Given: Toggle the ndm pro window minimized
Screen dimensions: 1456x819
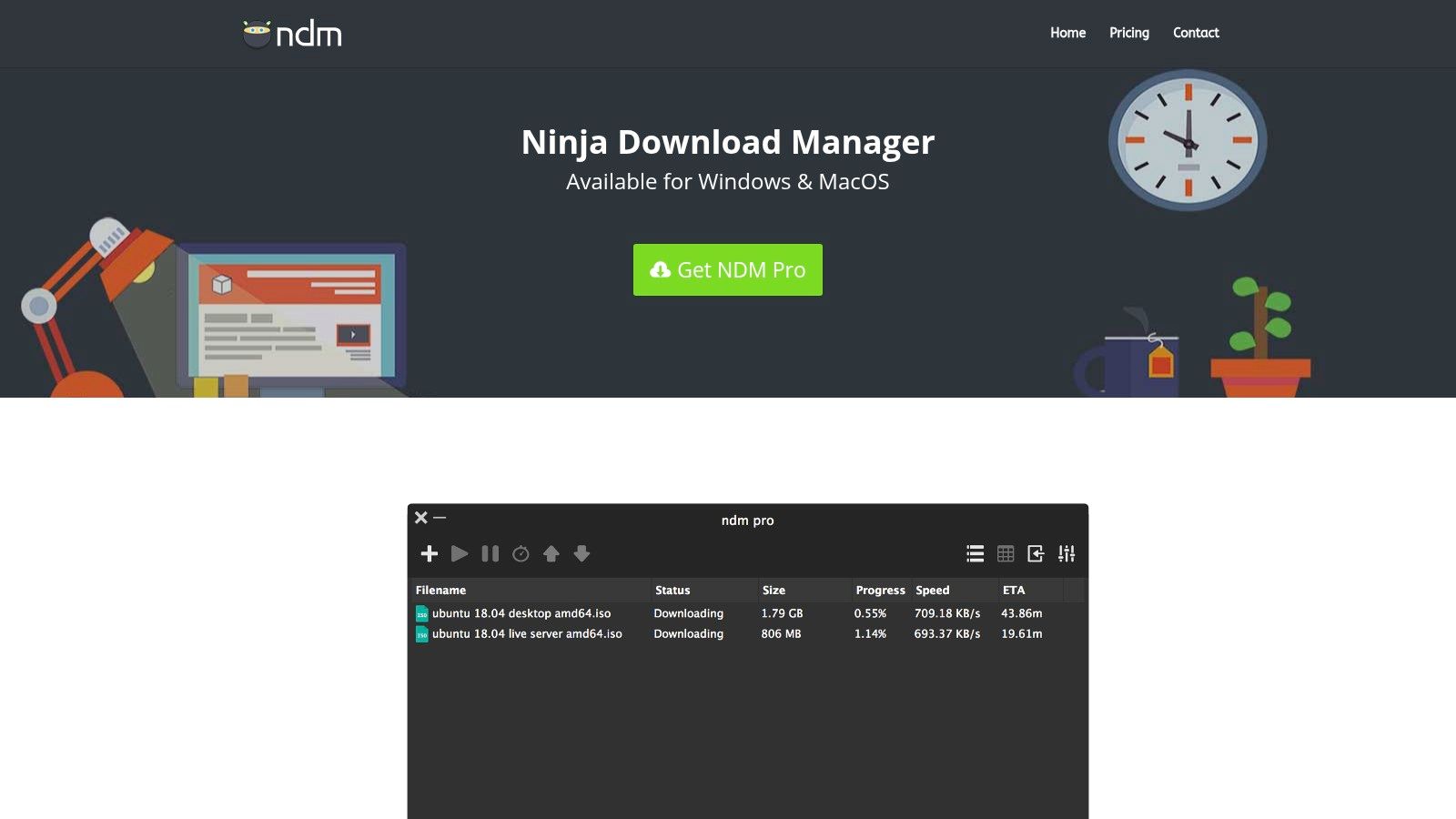Looking at the screenshot, I should pos(440,517).
